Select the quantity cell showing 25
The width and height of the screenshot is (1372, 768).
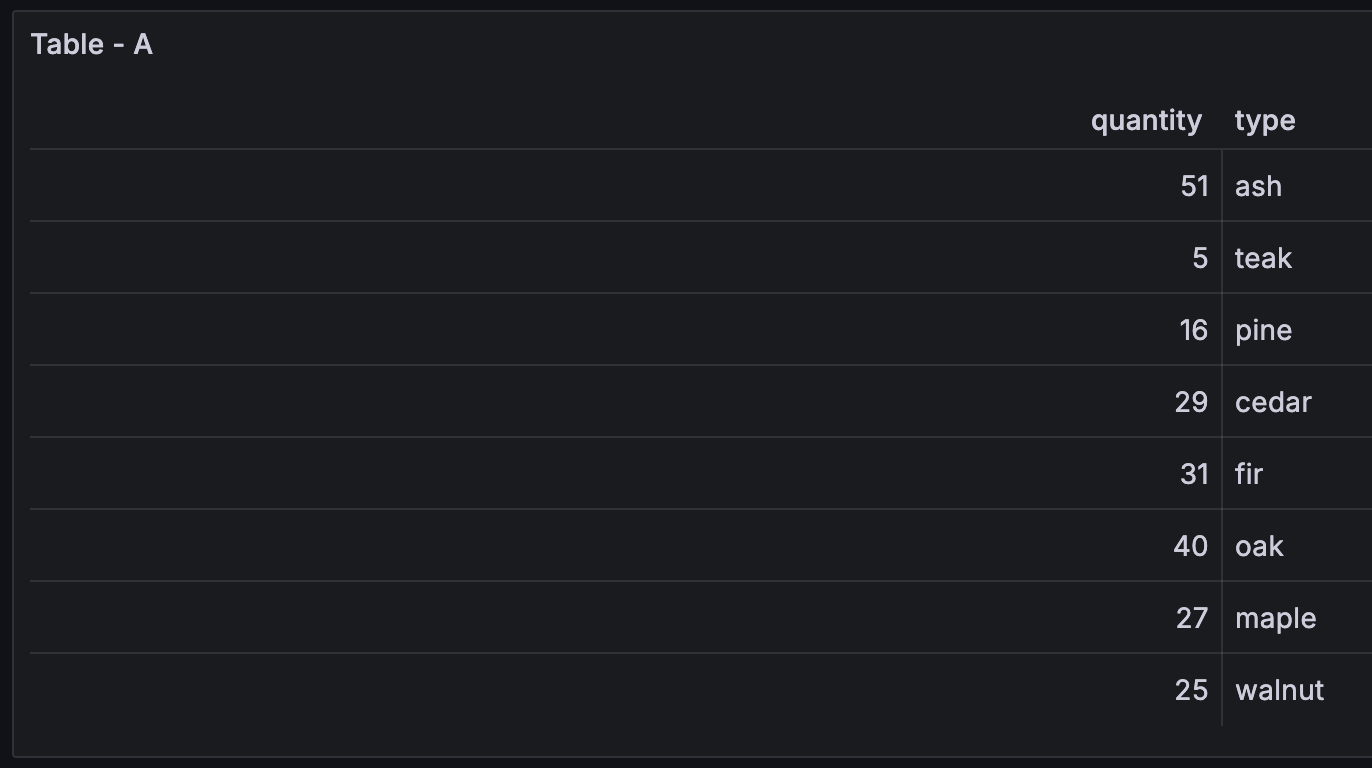[1191, 690]
